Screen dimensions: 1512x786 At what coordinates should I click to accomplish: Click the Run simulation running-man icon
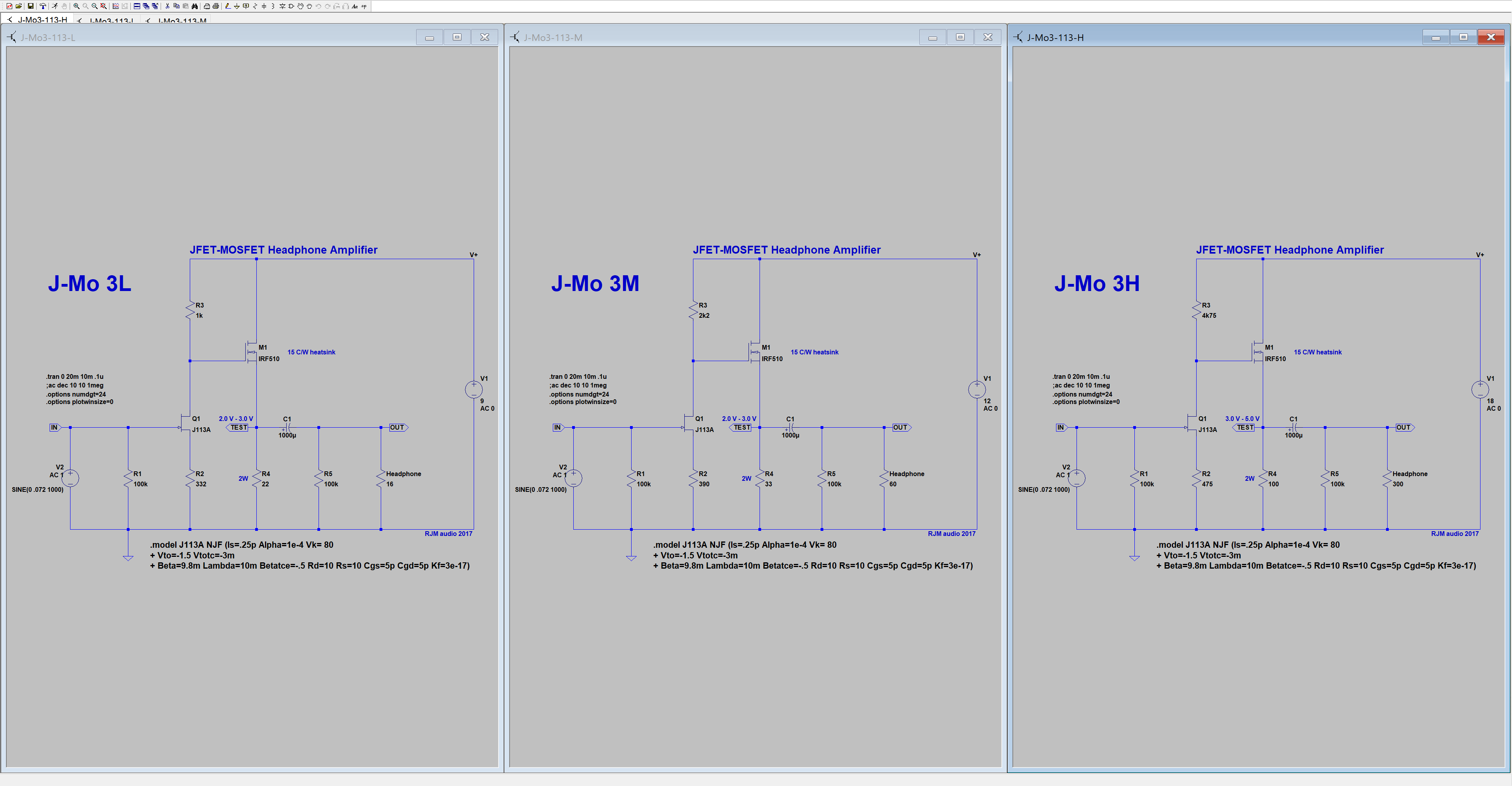pyautogui.click(x=55, y=6)
